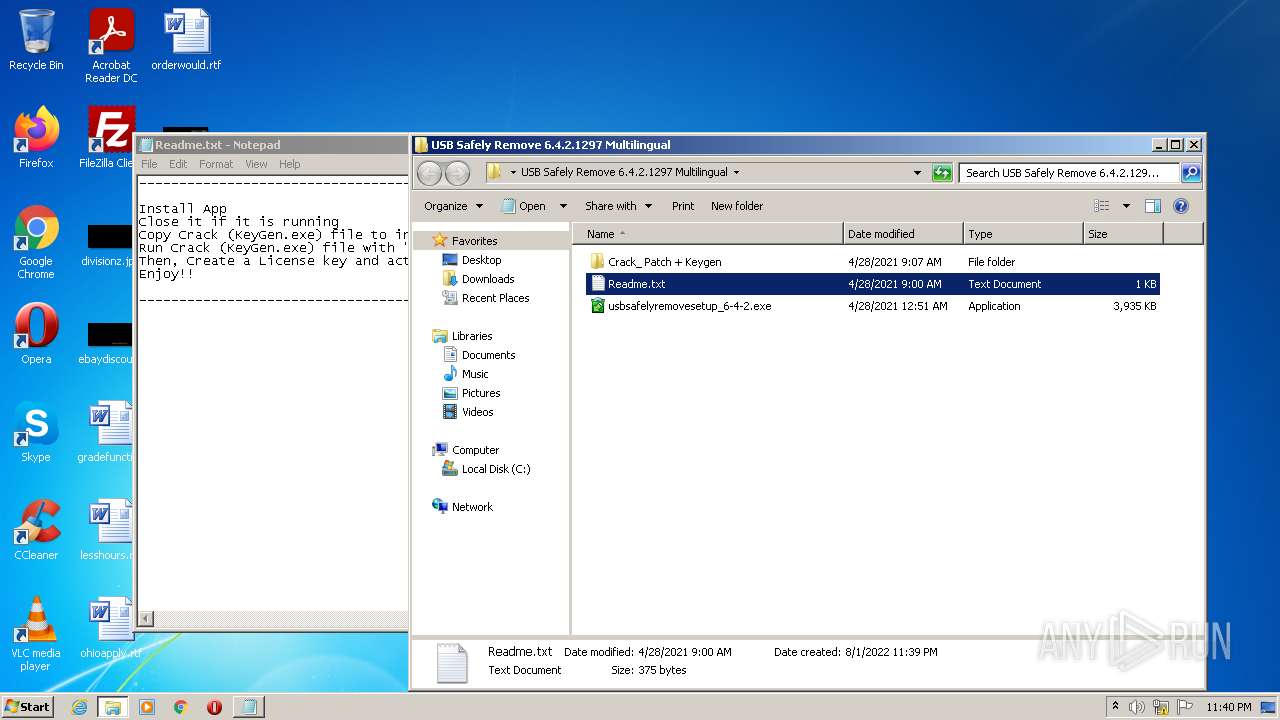Open Opera from taskbar

[214, 707]
